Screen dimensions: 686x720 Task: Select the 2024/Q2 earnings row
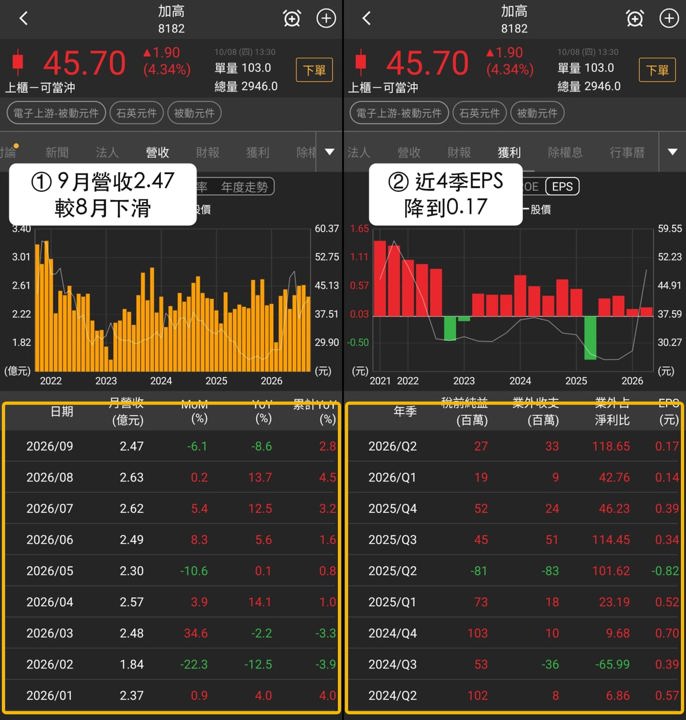tap(514, 696)
